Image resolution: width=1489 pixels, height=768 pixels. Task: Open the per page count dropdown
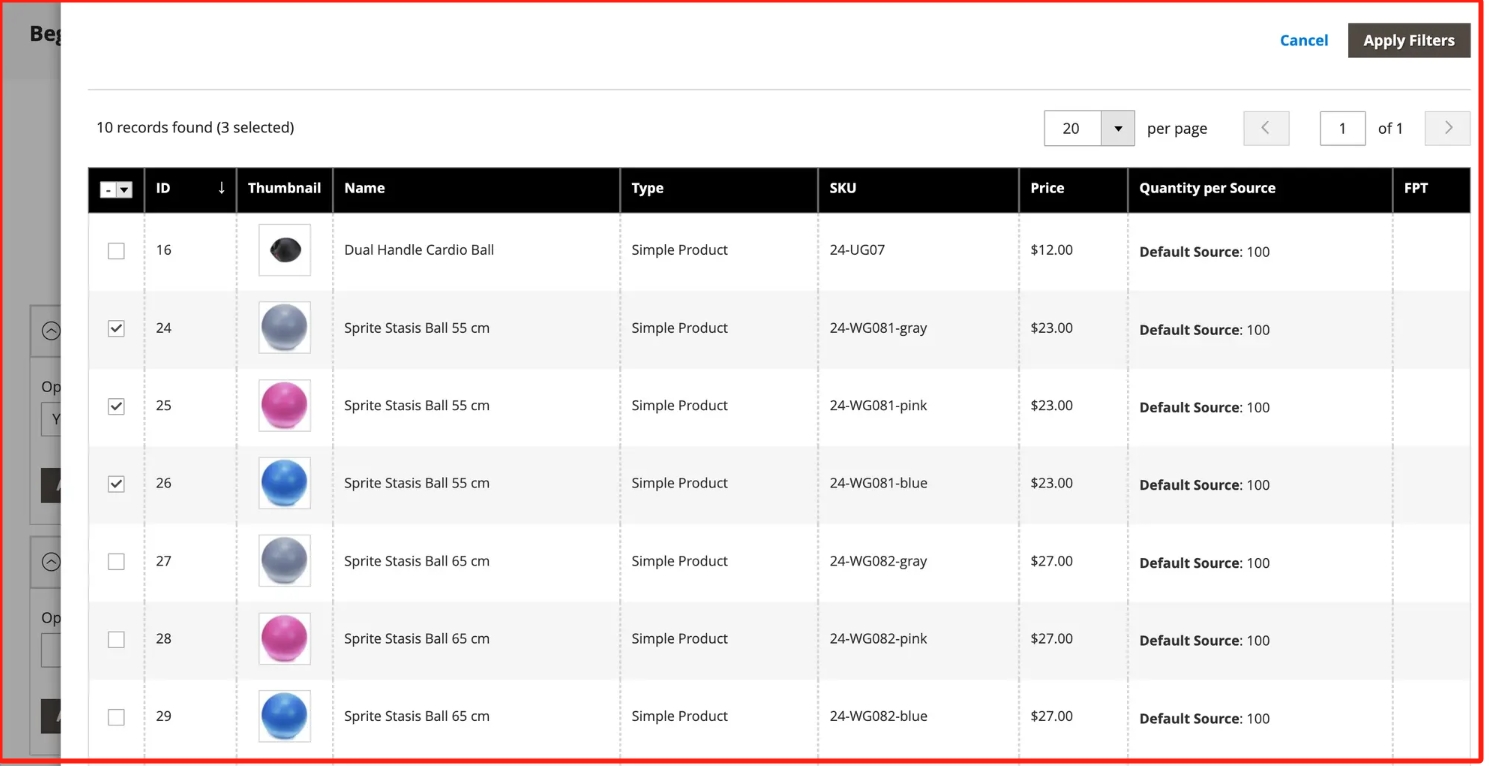(1117, 128)
